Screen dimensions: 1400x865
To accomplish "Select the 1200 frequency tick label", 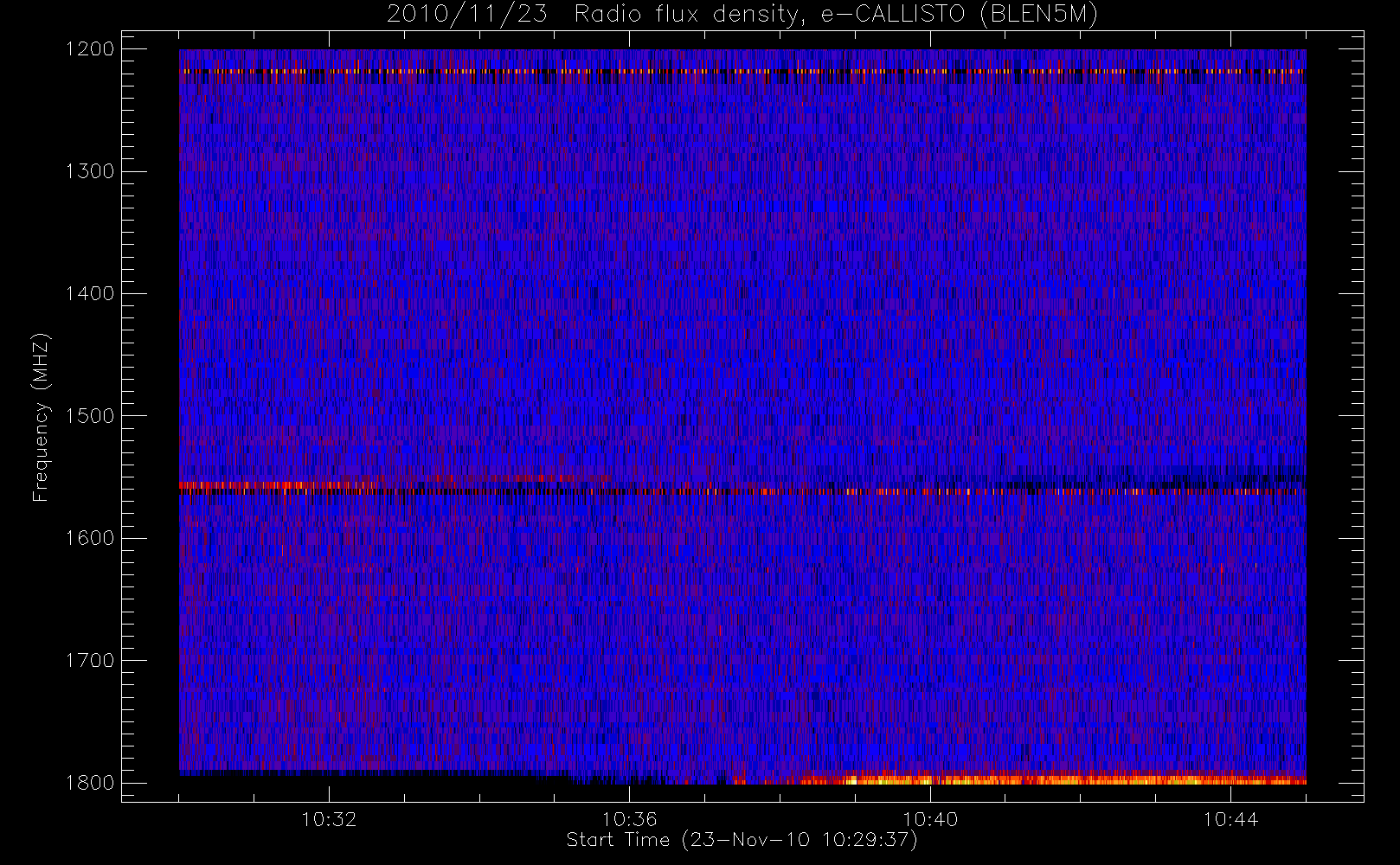I will pyautogui.click(x=90, y=49).
